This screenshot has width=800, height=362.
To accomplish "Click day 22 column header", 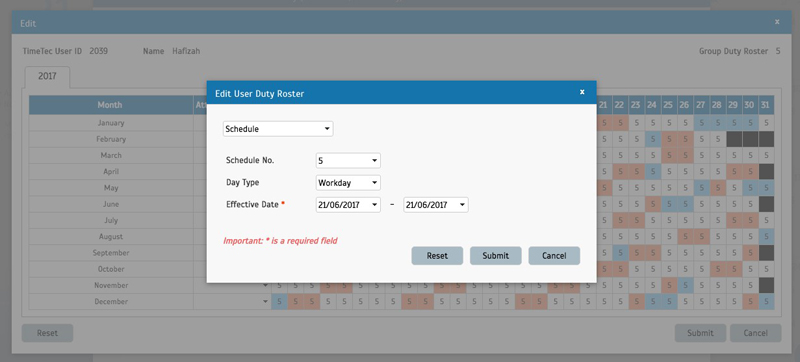I will [619, 105].
